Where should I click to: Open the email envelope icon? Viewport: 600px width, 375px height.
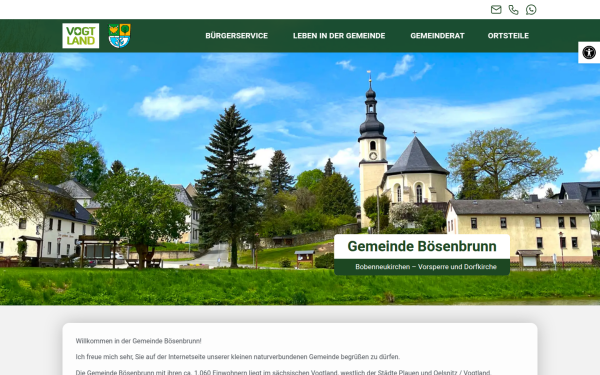496,10
